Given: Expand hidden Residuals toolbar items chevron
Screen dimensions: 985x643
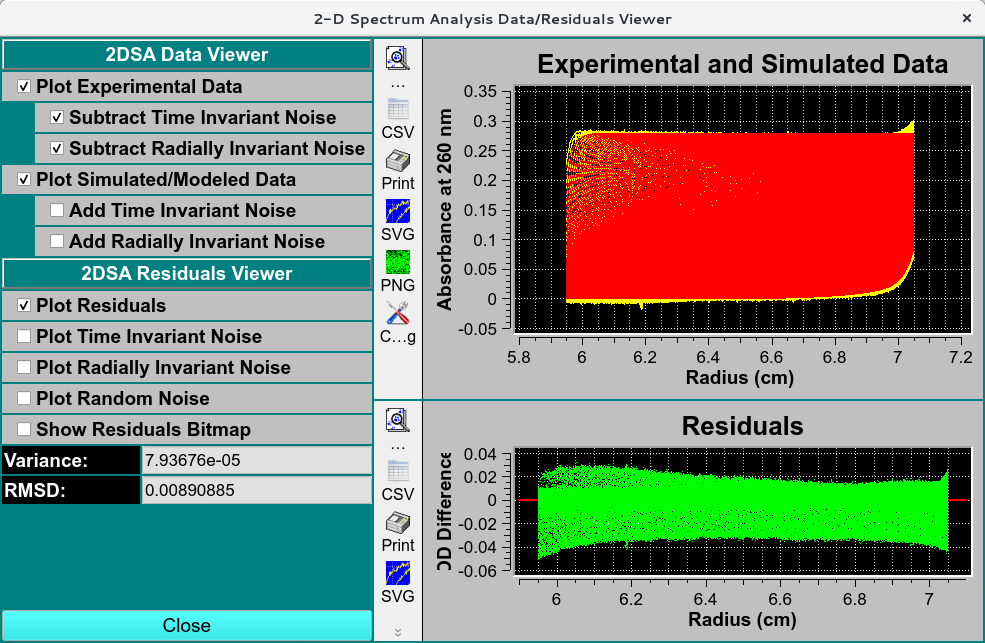Looking at the screenshot, I should pyautogui.click(x=398, y=631).
